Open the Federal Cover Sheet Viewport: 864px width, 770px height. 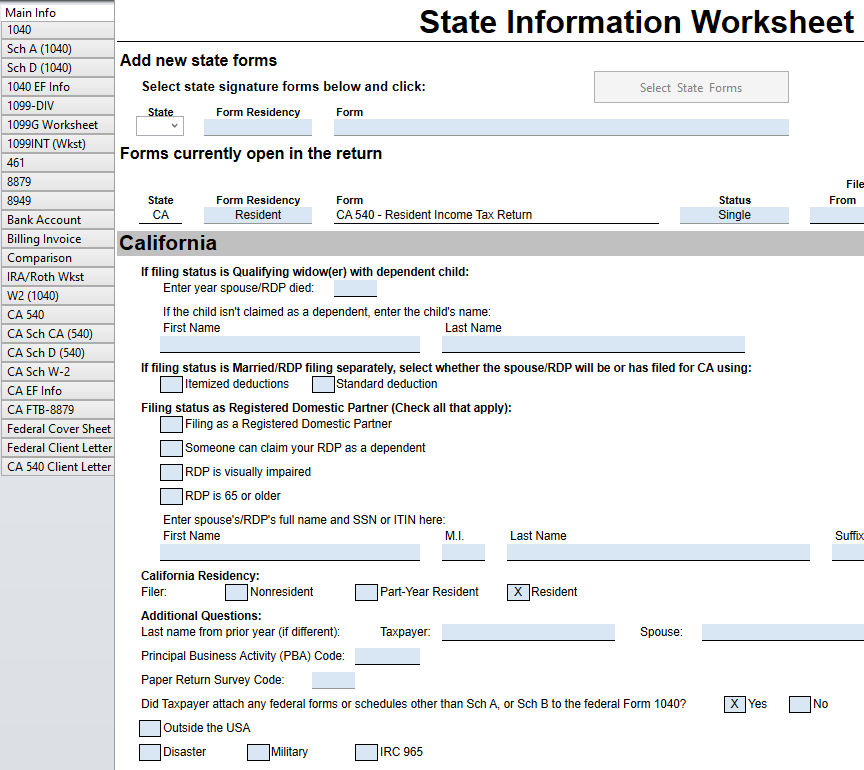click(57, 429)
